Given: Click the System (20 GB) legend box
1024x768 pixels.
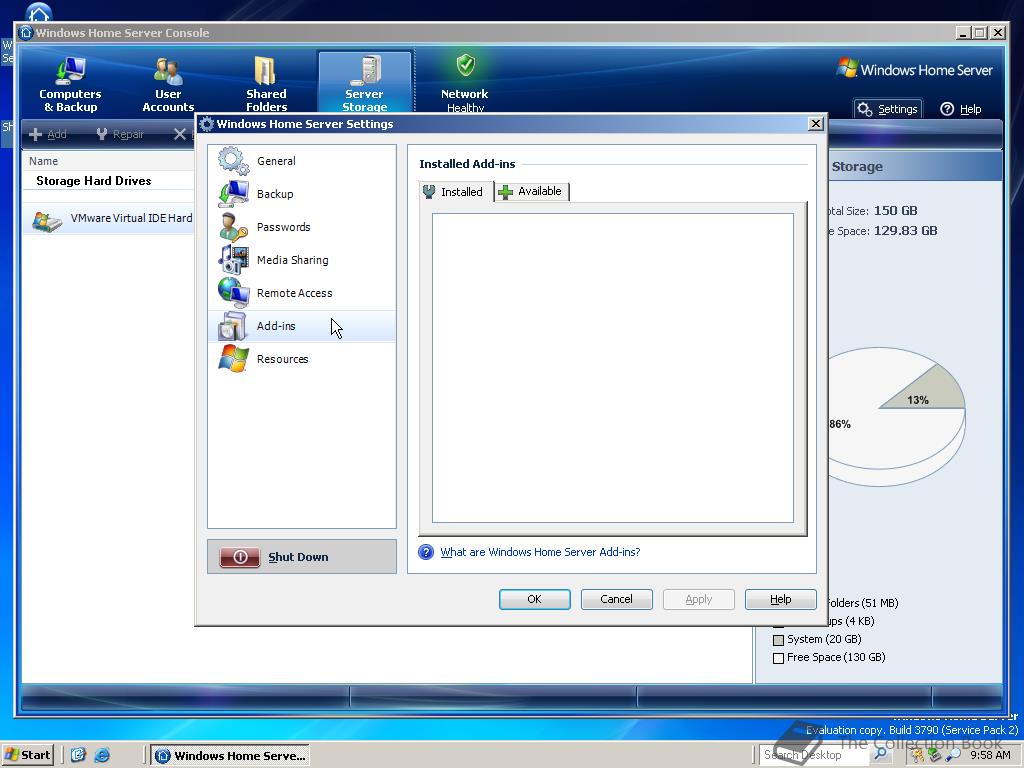Looking at the screenshot, I should [x=778, y=639].
